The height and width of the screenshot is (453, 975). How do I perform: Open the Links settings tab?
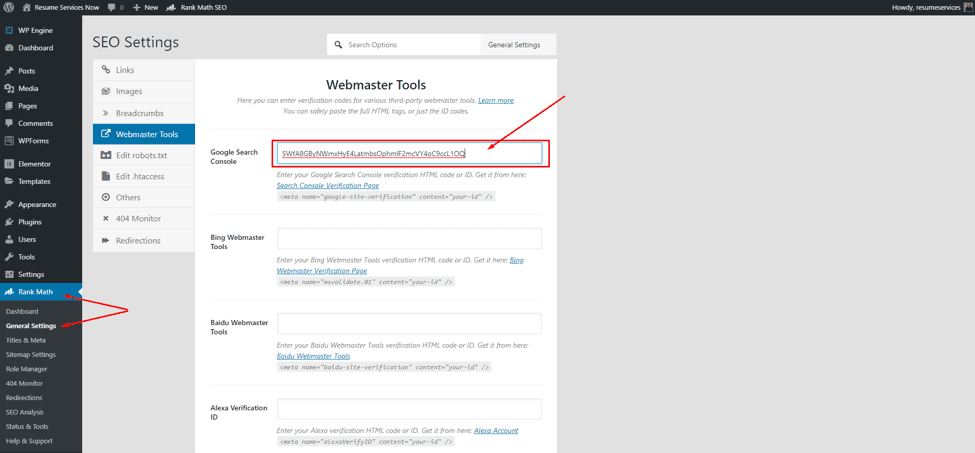[144, 70]
